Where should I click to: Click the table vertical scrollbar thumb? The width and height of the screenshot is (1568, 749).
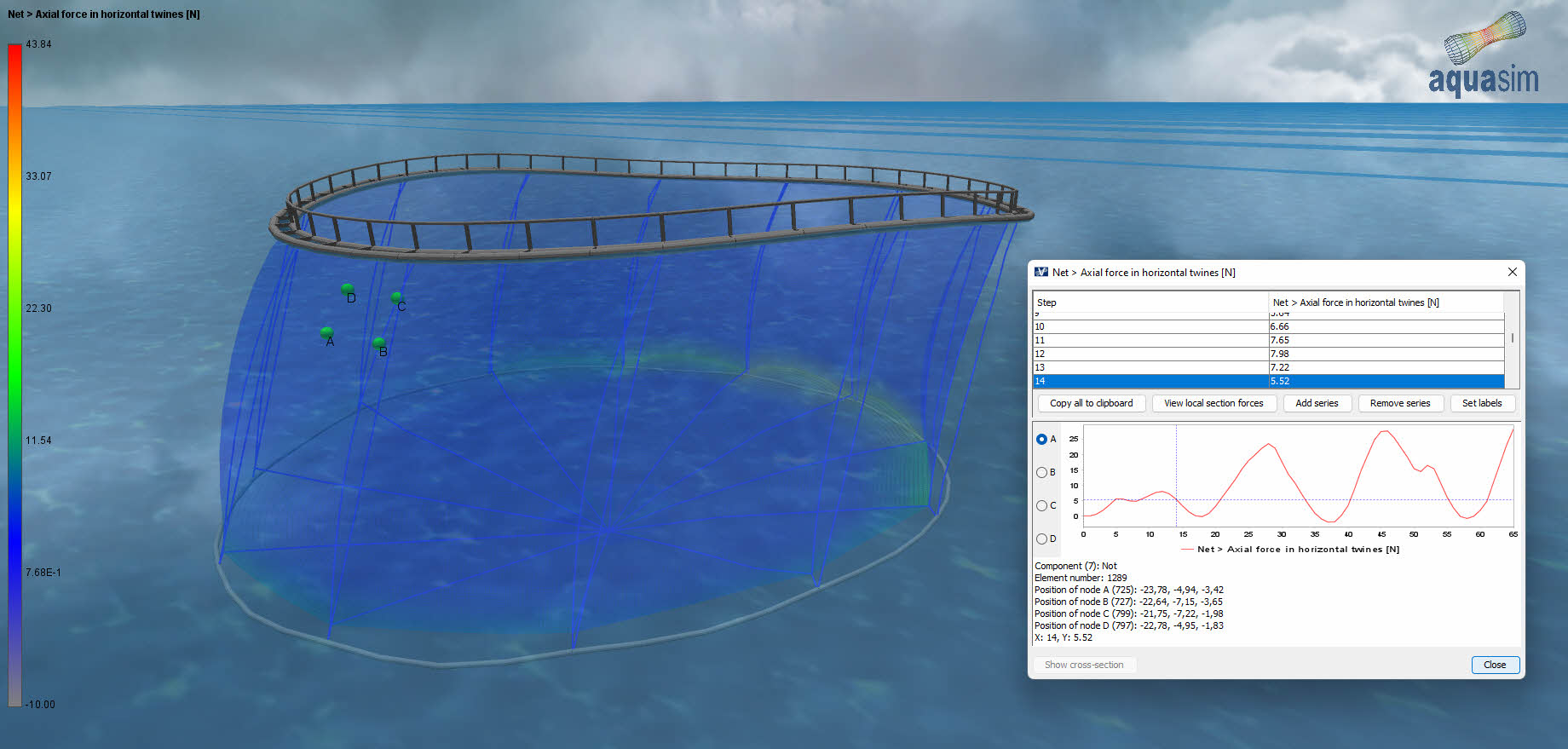pos(1513,338)
